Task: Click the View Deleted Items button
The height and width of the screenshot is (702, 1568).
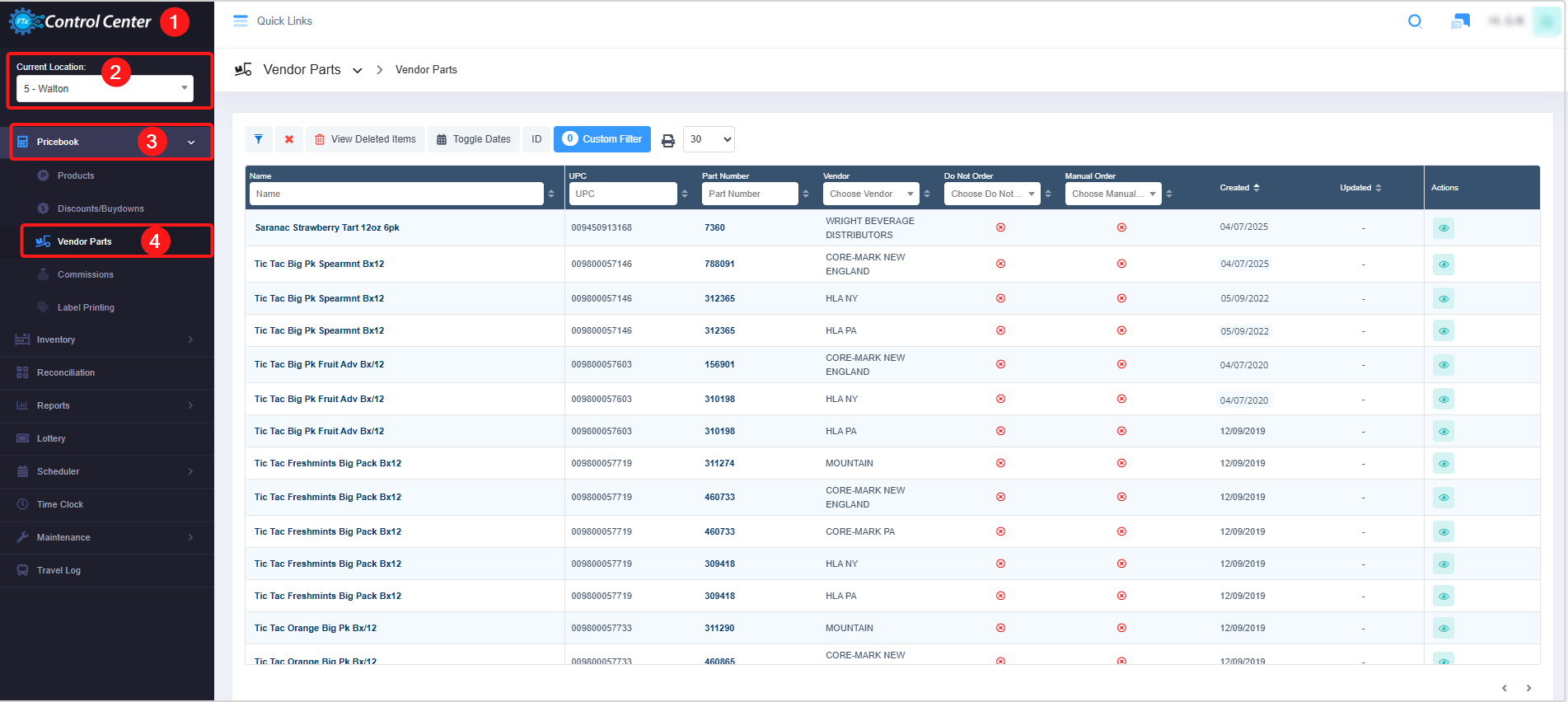Action: [365, 139]
